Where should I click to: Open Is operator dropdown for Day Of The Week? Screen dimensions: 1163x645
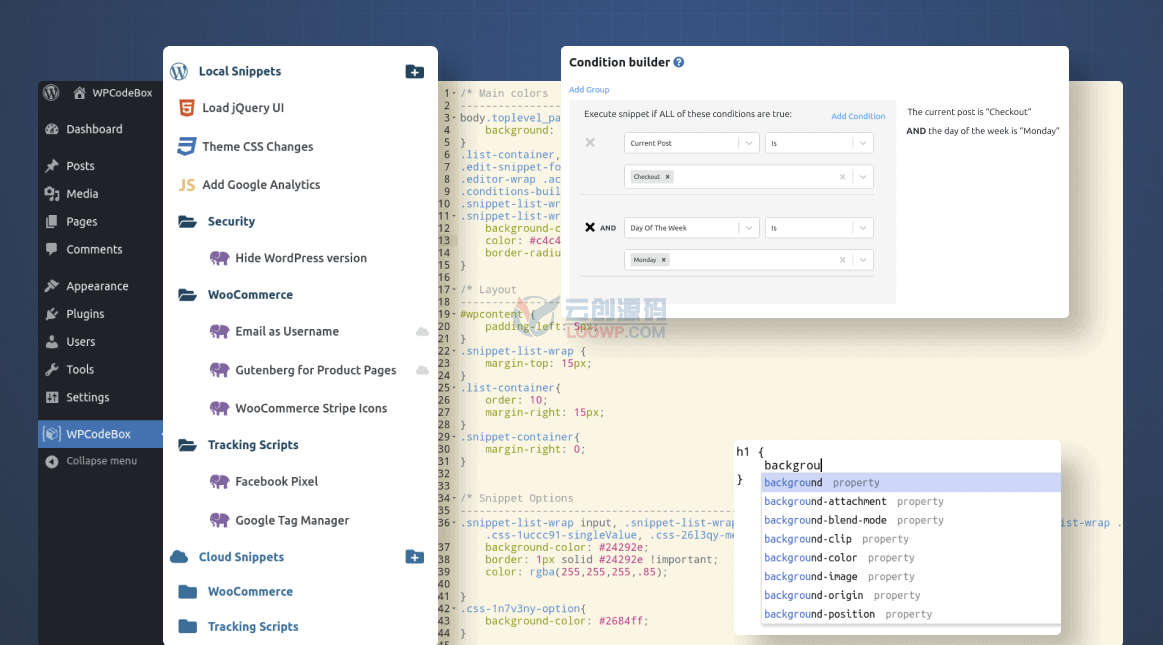pyautogui.click(x=819, y=228)
